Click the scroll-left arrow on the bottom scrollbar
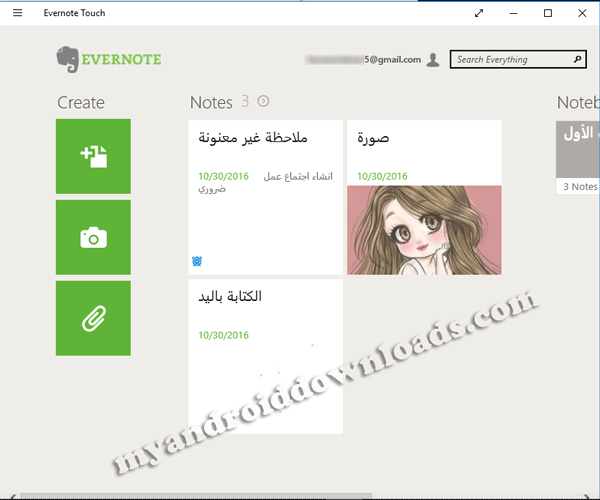 [12, 497]
